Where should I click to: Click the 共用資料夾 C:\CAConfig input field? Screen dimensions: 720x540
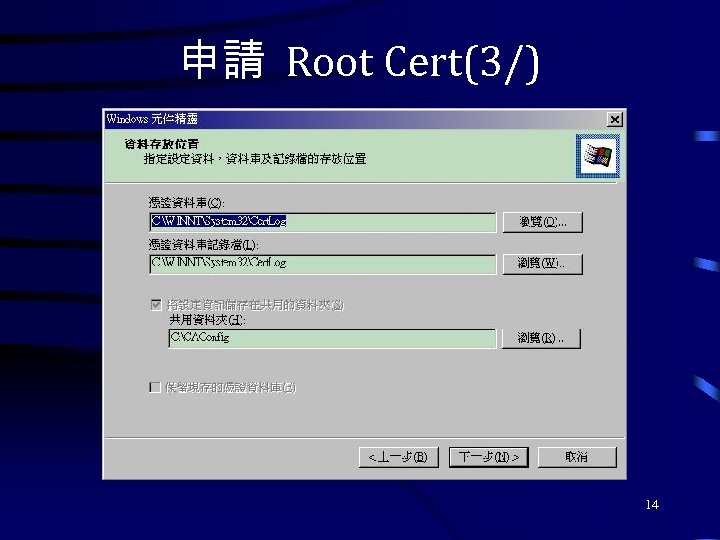[x=332, y=338]
